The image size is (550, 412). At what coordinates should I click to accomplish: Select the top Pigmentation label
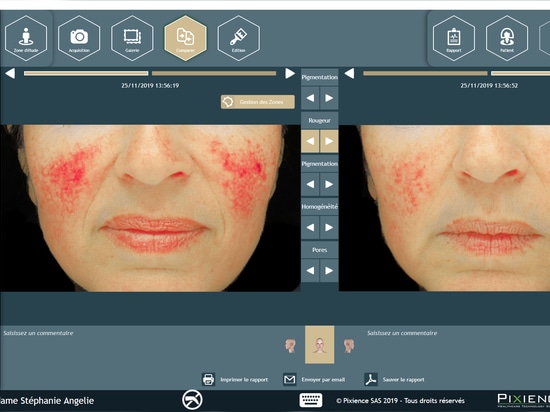click(x=320, y=77)
